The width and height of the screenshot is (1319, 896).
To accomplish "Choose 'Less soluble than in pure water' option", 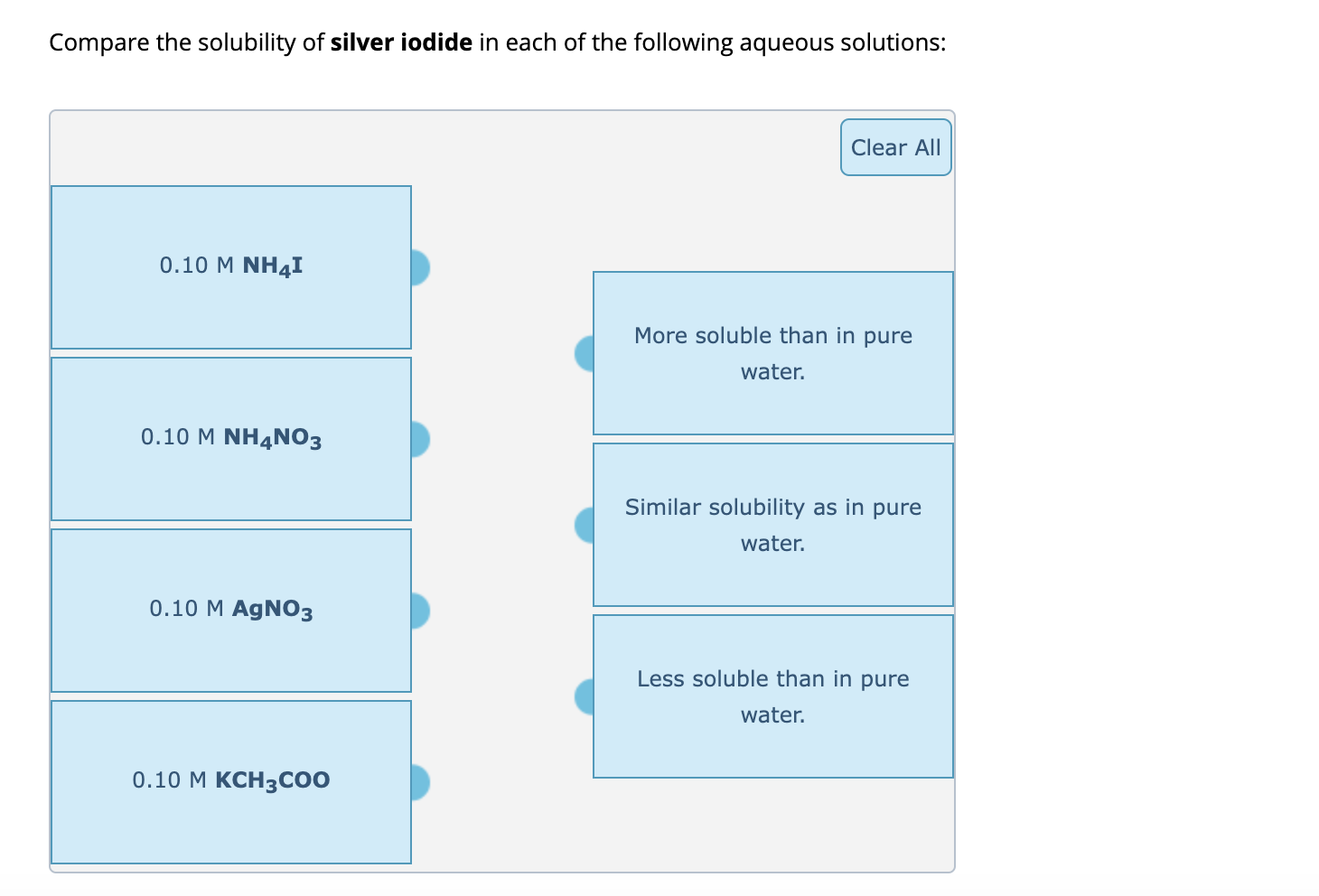I will (772, 695).
